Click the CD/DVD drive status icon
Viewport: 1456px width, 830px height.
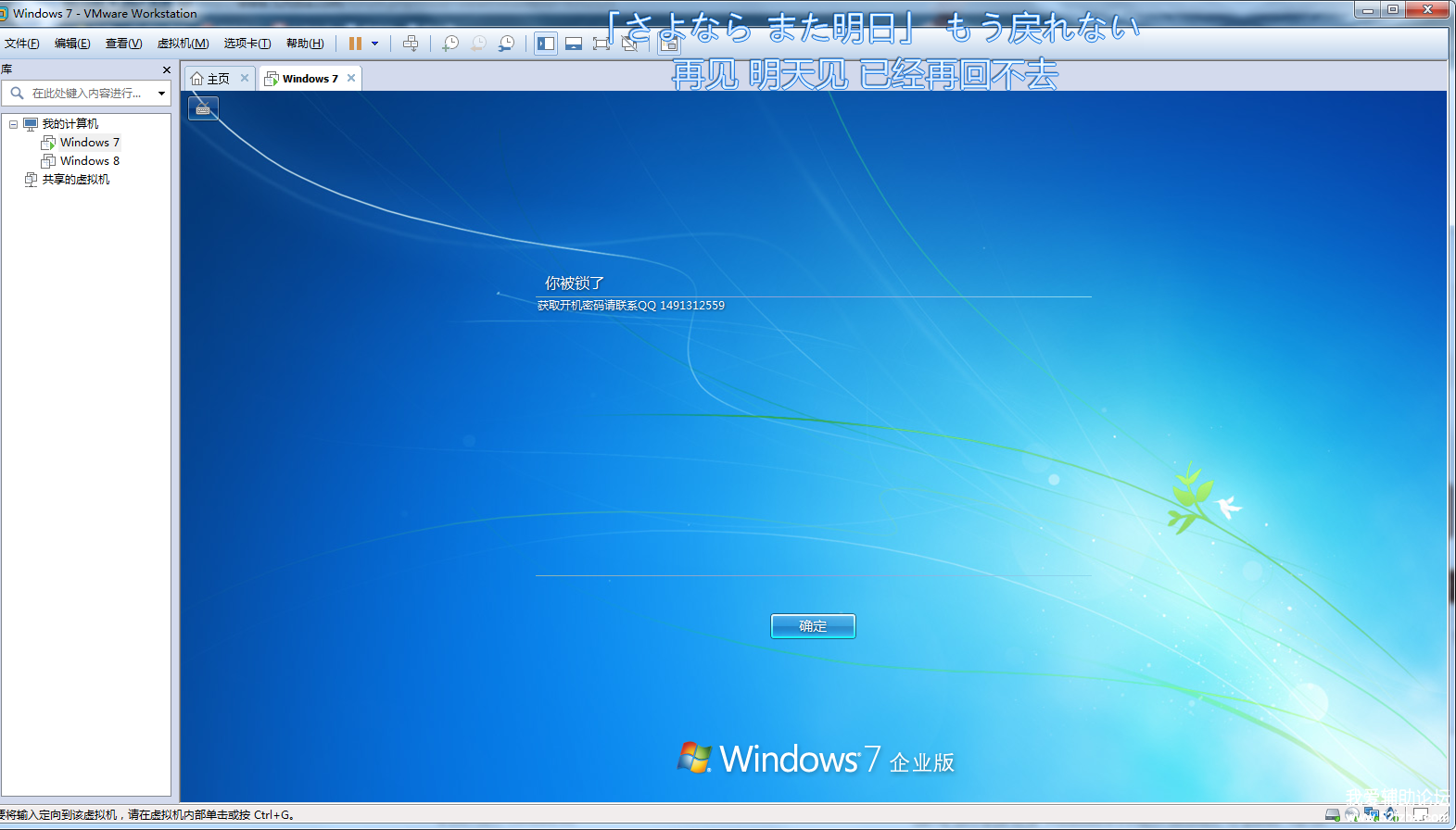[1352, 815]
